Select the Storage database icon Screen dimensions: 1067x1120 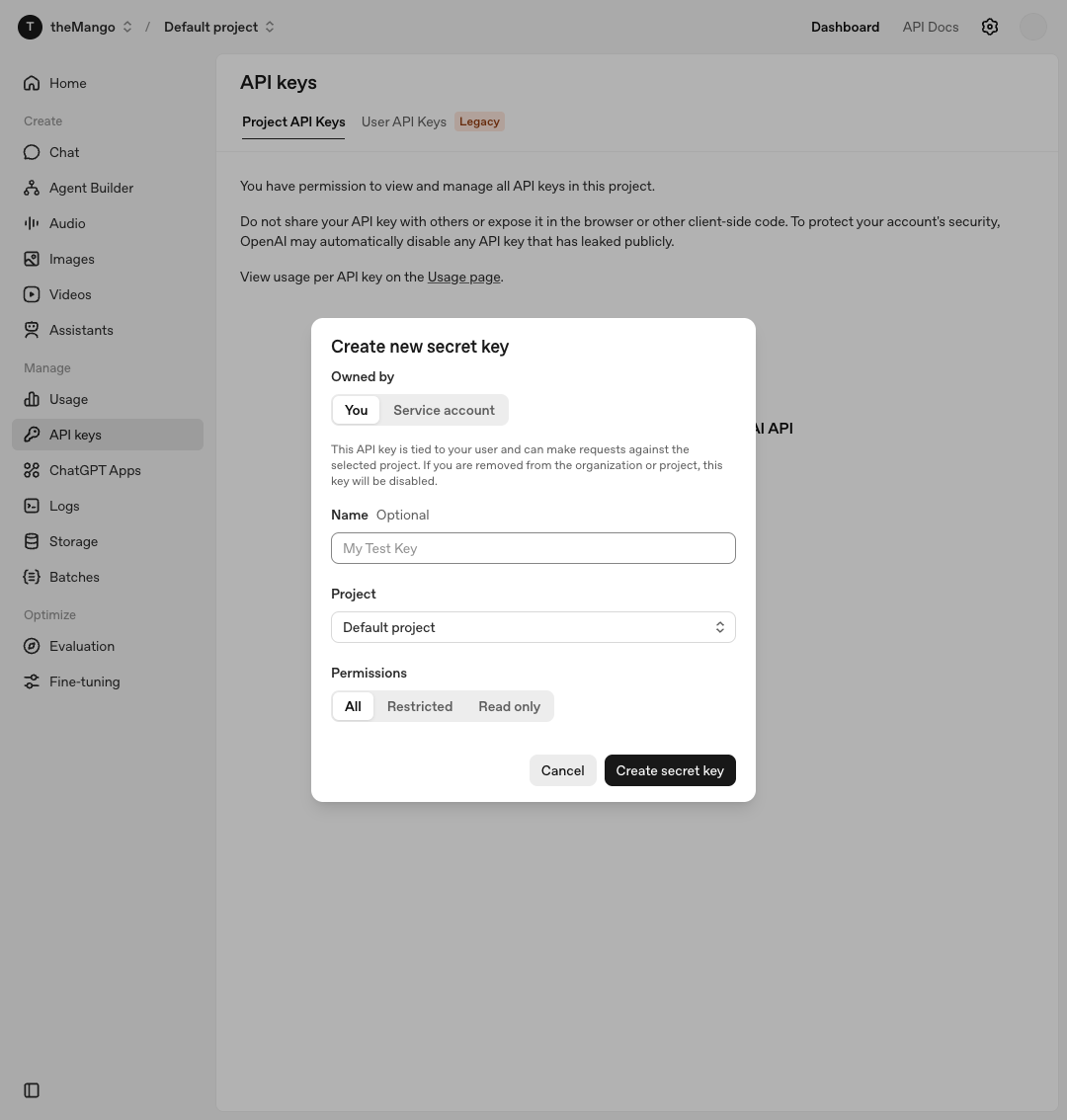[x=32, y=541]
